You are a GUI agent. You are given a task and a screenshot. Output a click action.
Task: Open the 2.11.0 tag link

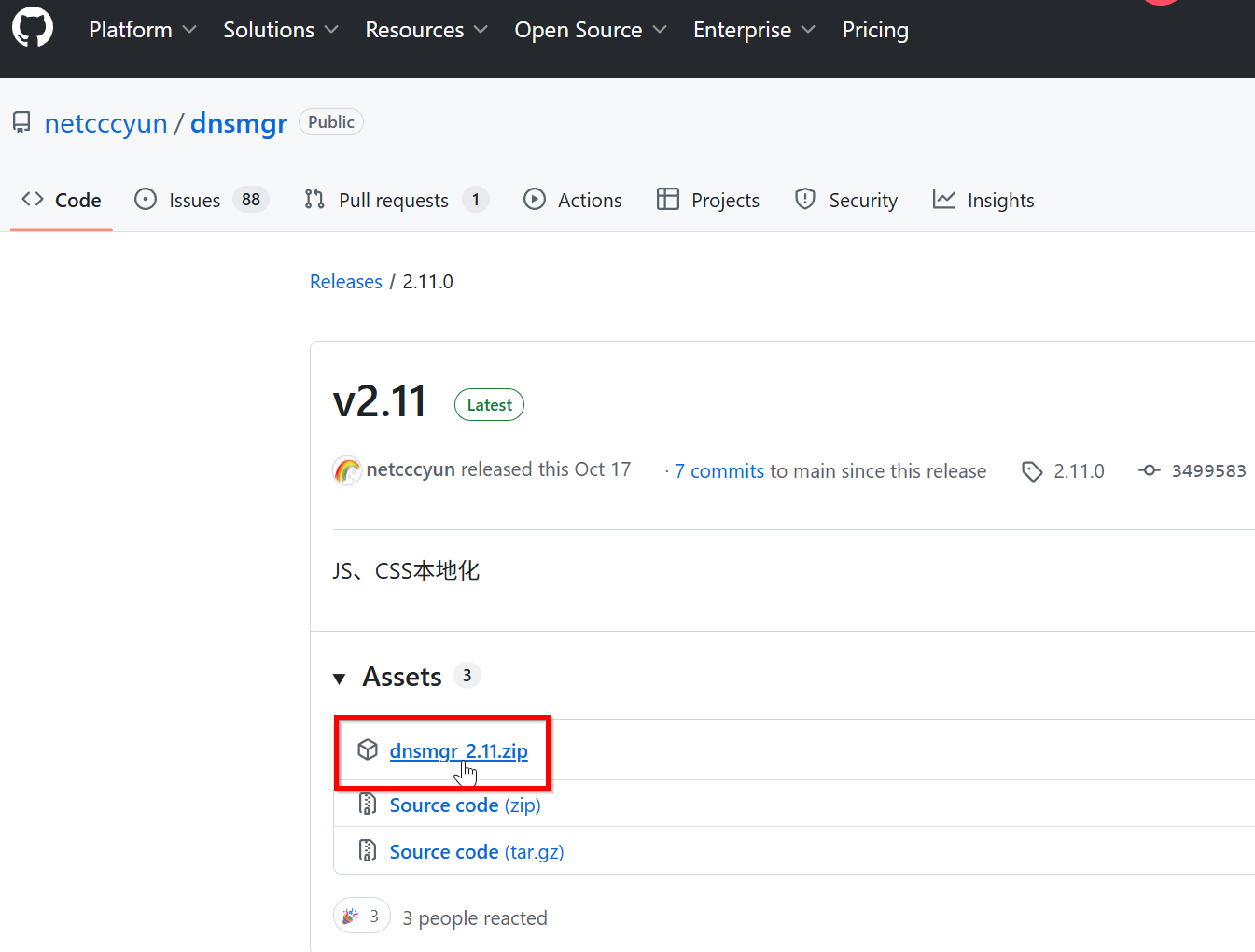click(x=1079, y=471)
